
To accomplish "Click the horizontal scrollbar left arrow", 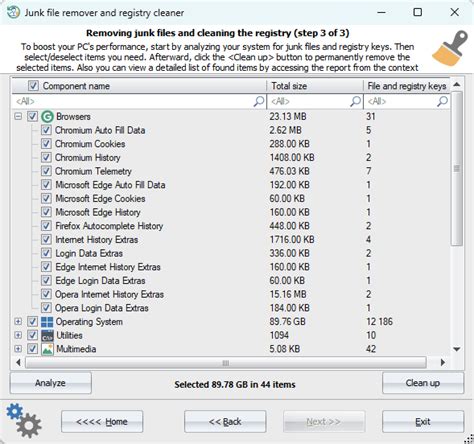I will pos(18,362).
